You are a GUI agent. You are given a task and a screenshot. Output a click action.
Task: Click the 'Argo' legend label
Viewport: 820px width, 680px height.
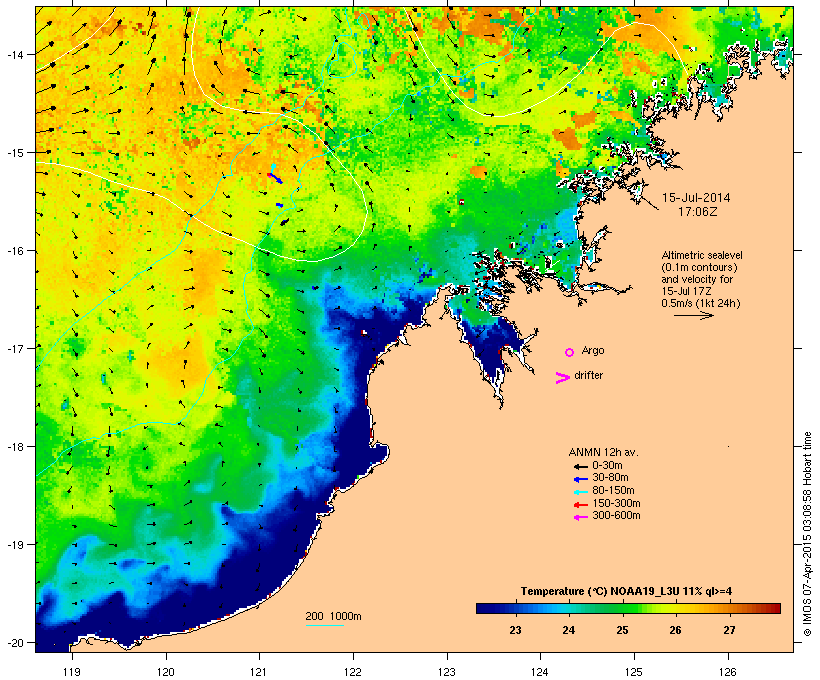[x=593, y=350]
